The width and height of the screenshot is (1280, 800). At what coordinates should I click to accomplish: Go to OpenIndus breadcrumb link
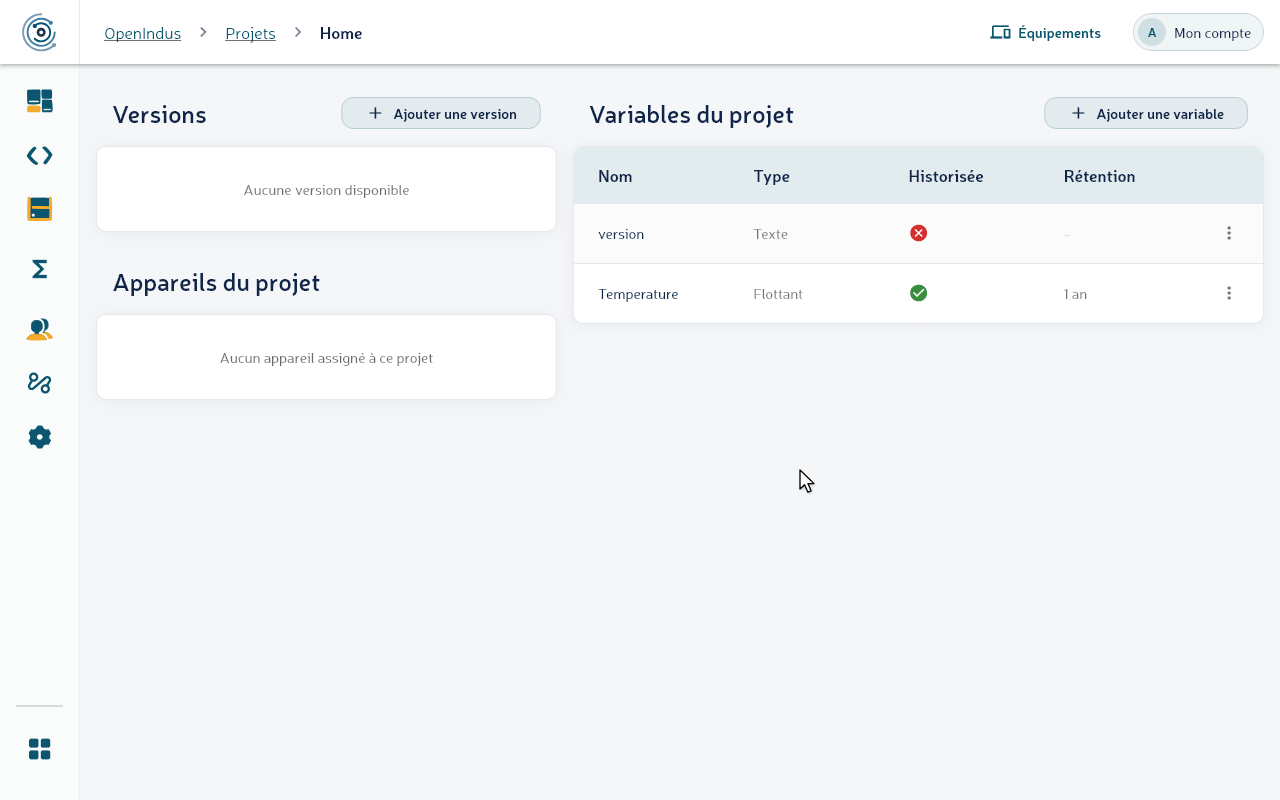[142, 33]
